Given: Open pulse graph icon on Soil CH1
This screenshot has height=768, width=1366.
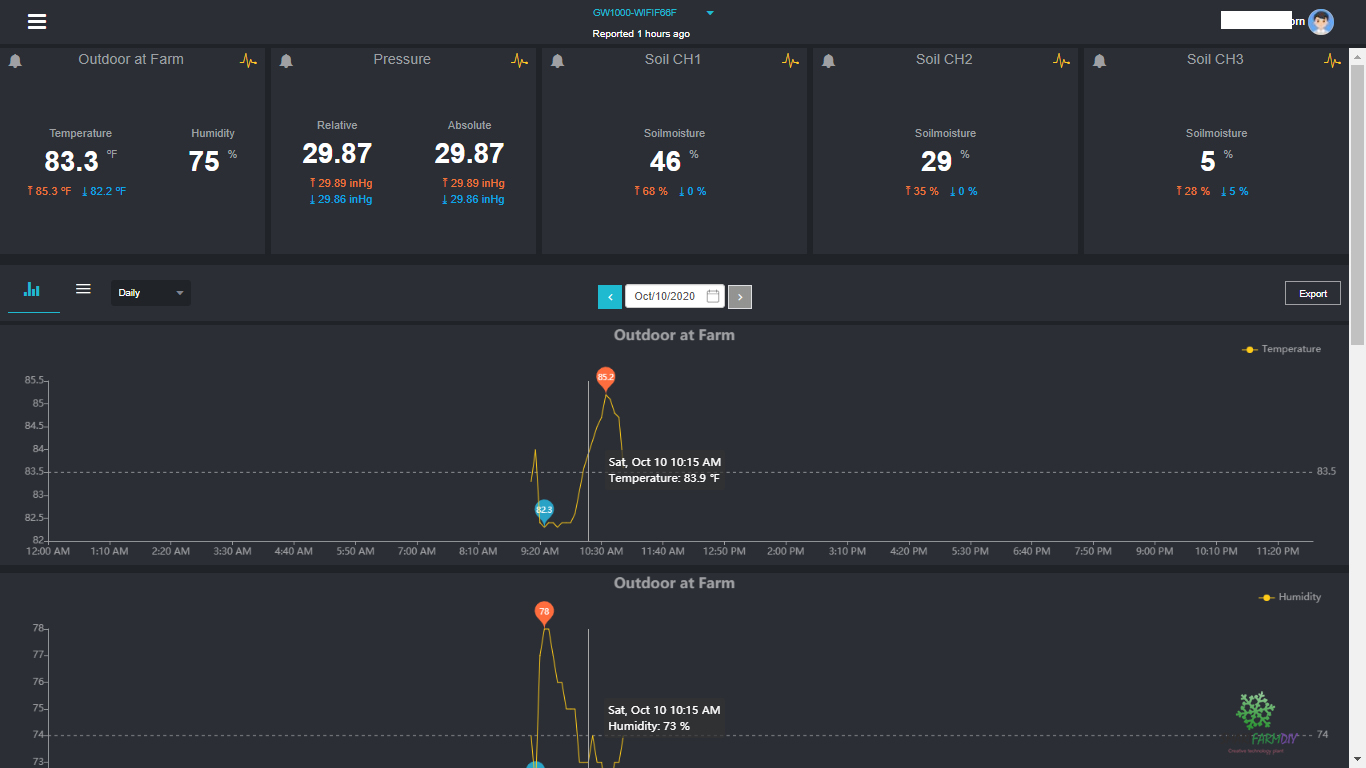Looking at the screenshot, I should coord(790,60).
